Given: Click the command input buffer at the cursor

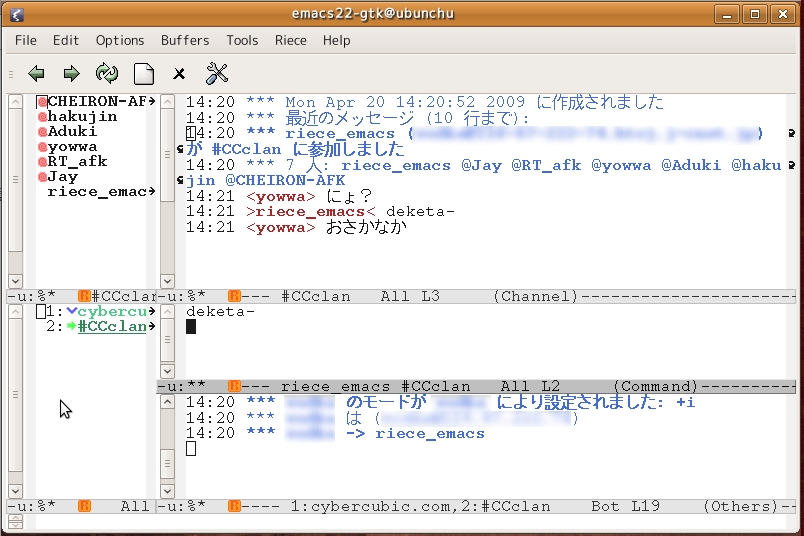Looking at the screenshot, I should tap(191, 327).
